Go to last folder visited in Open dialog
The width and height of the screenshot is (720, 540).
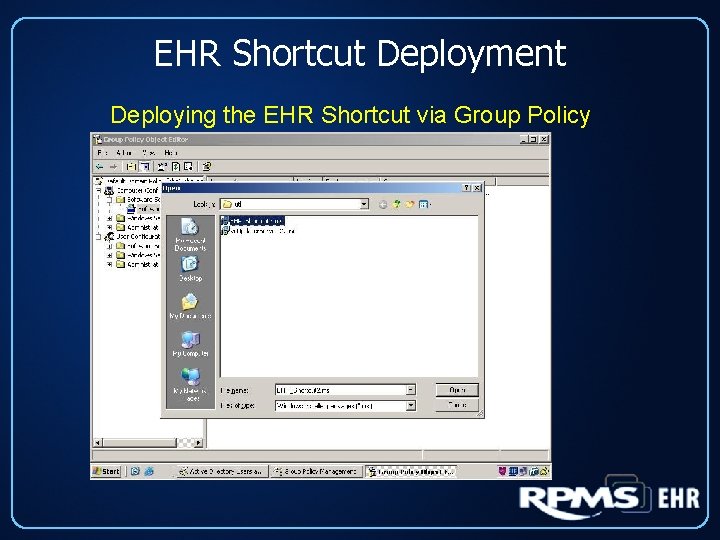click(383, 205)
